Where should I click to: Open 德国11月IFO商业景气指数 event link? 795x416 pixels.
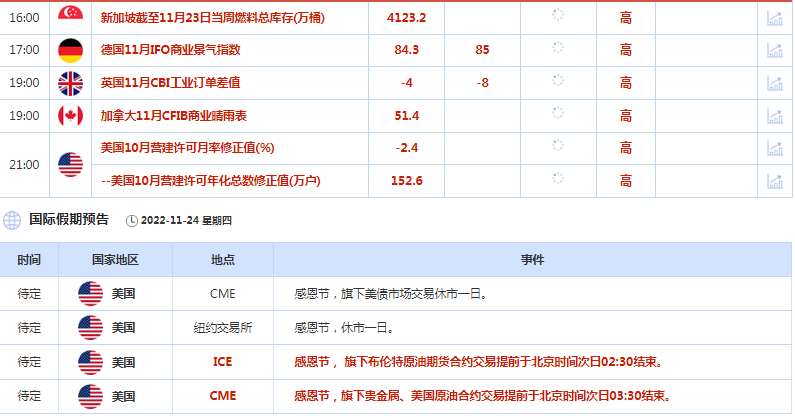[x=173, y=50]
